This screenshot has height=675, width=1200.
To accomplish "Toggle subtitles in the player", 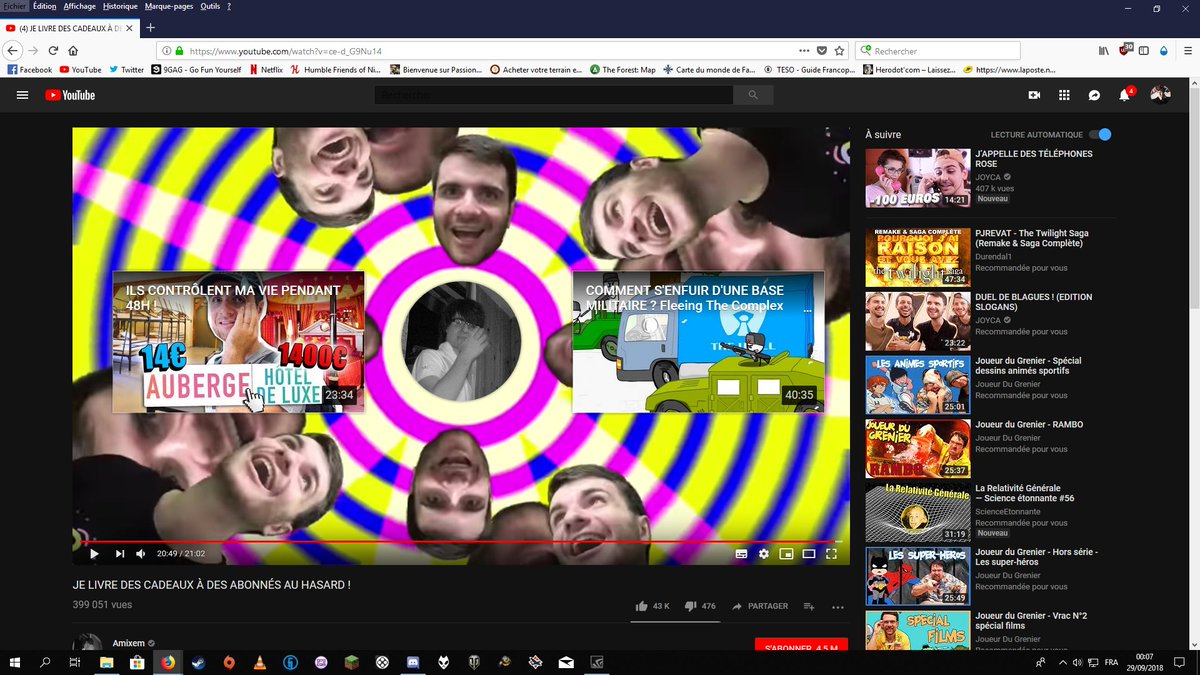I will (741, 553).
